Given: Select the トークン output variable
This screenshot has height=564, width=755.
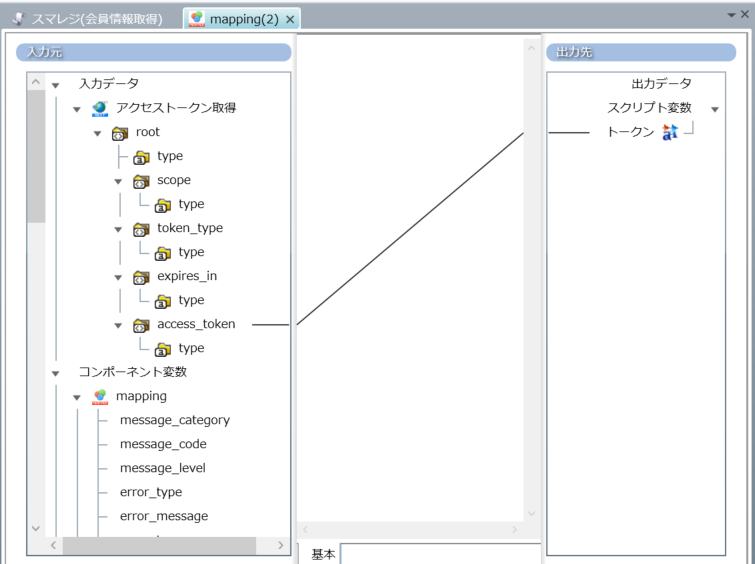Looking at the screenshot, I should tap(630, 131).
